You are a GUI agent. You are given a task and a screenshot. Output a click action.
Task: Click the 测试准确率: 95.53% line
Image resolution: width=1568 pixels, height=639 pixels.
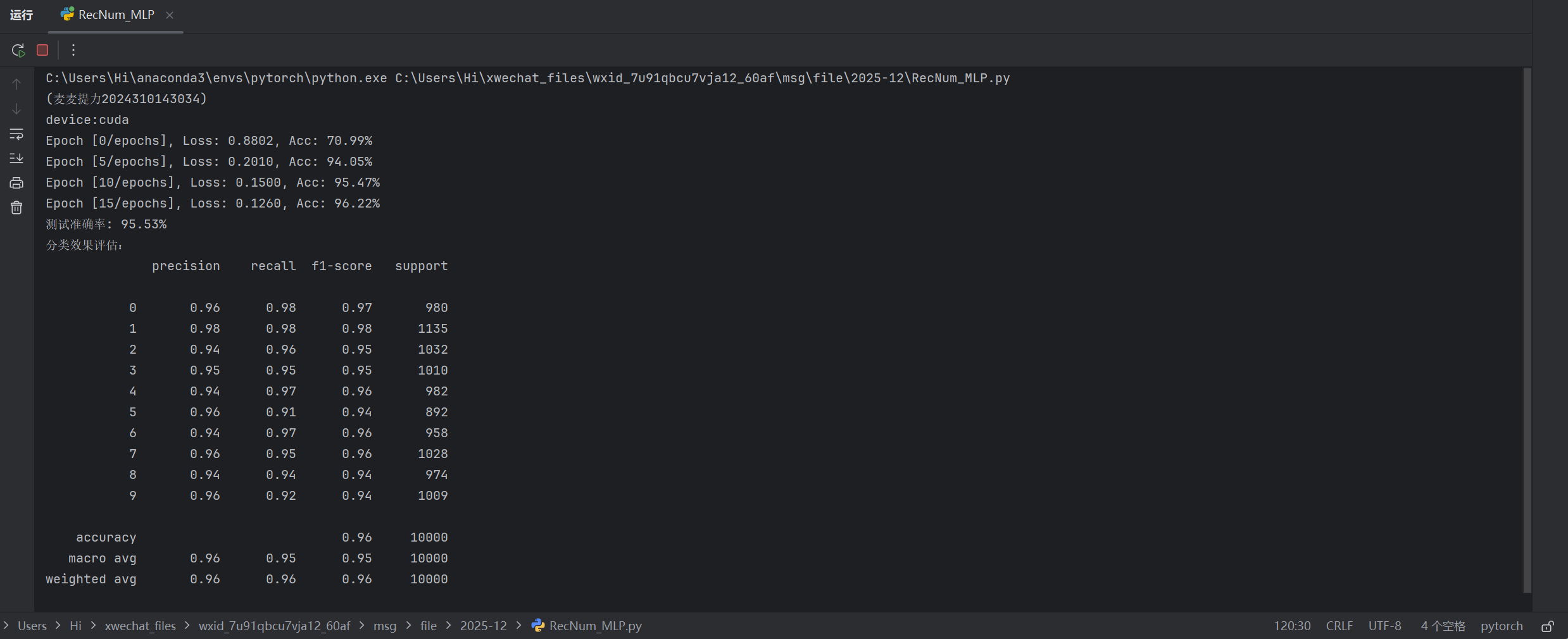[x=106, y=225]
